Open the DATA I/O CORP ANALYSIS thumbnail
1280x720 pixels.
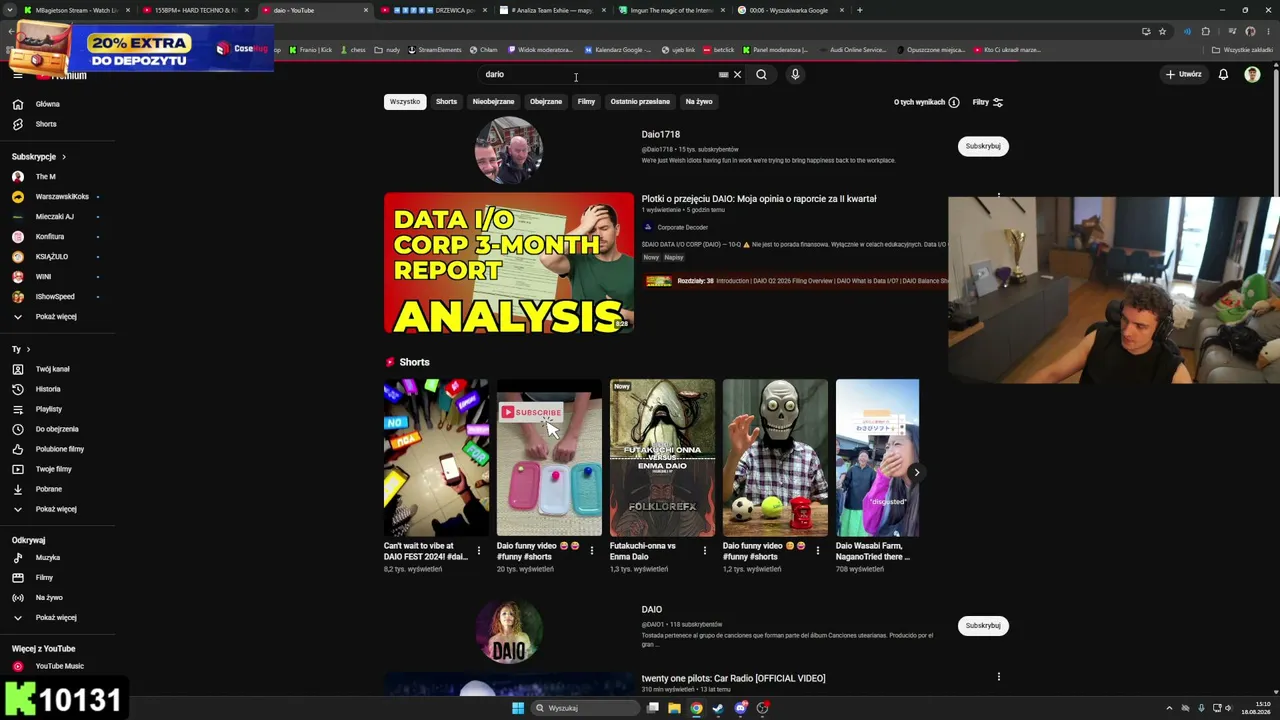tap(509, 263)
